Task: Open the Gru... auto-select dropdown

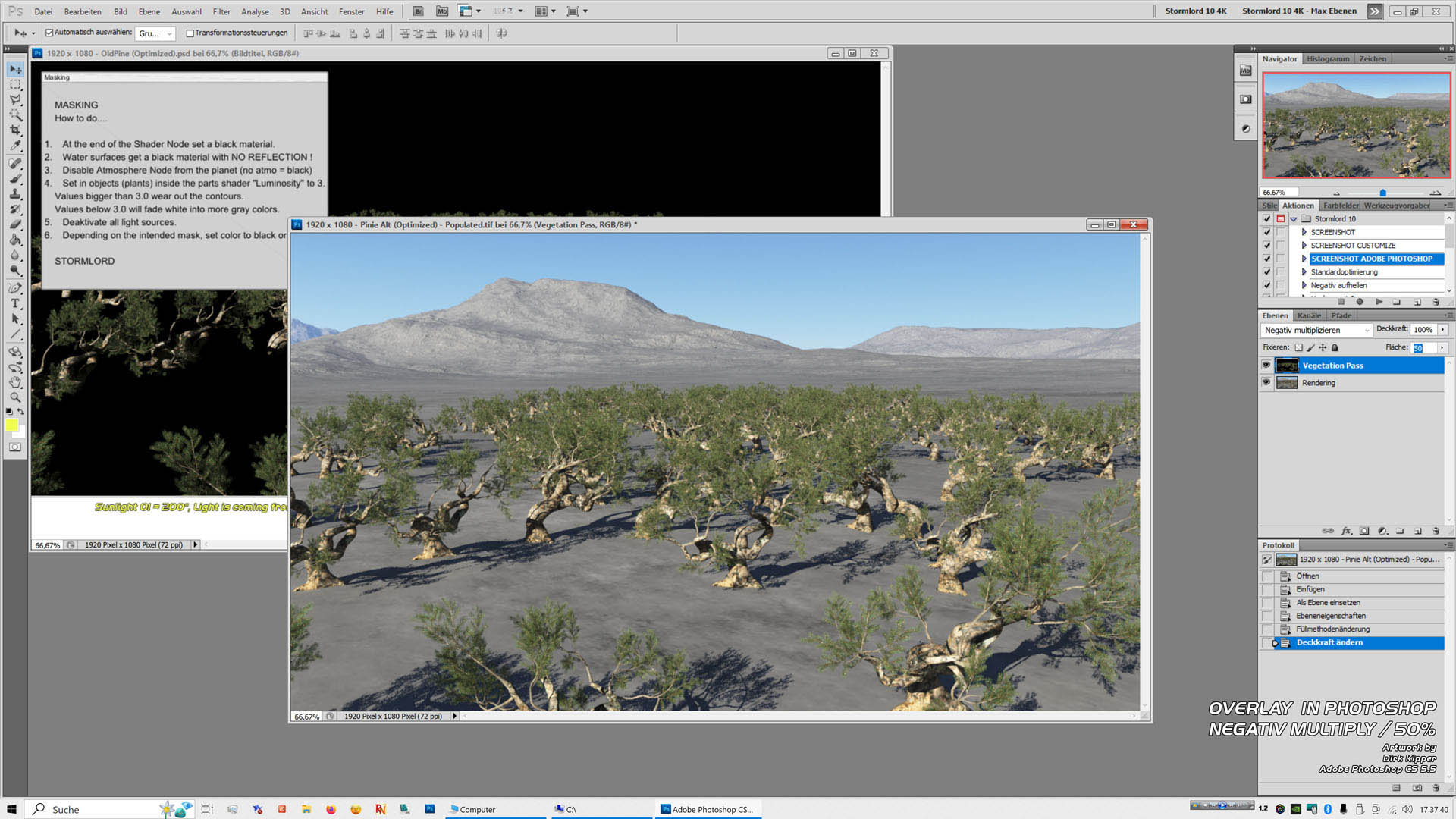Action: (x=155, y=33)
